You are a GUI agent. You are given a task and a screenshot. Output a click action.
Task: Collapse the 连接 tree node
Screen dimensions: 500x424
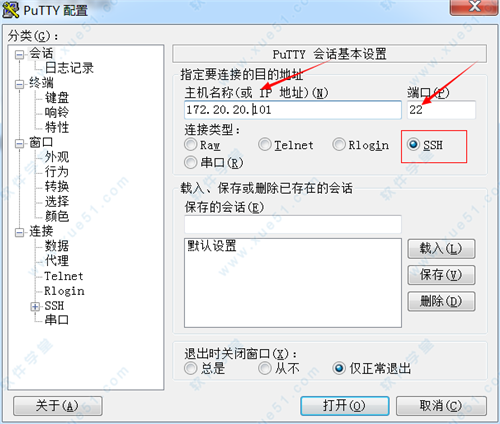tap(20, 232)
